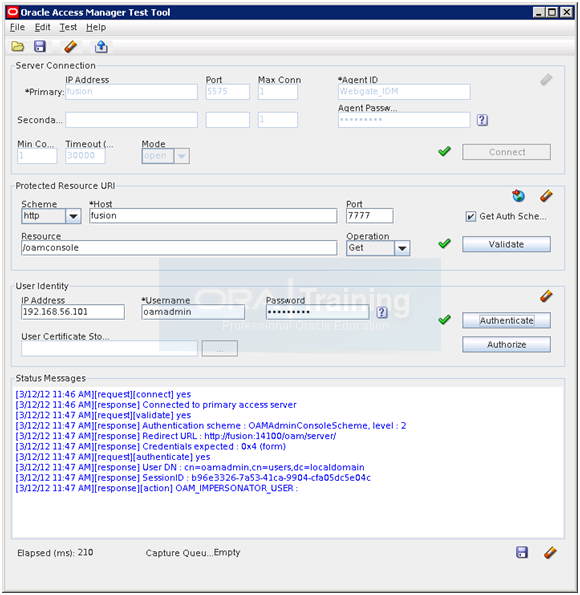Image resolution: width=580 pixels, height=595 pixels.
Task: Click the clear status messages eraser icon
Action: (x=550, y=552)
